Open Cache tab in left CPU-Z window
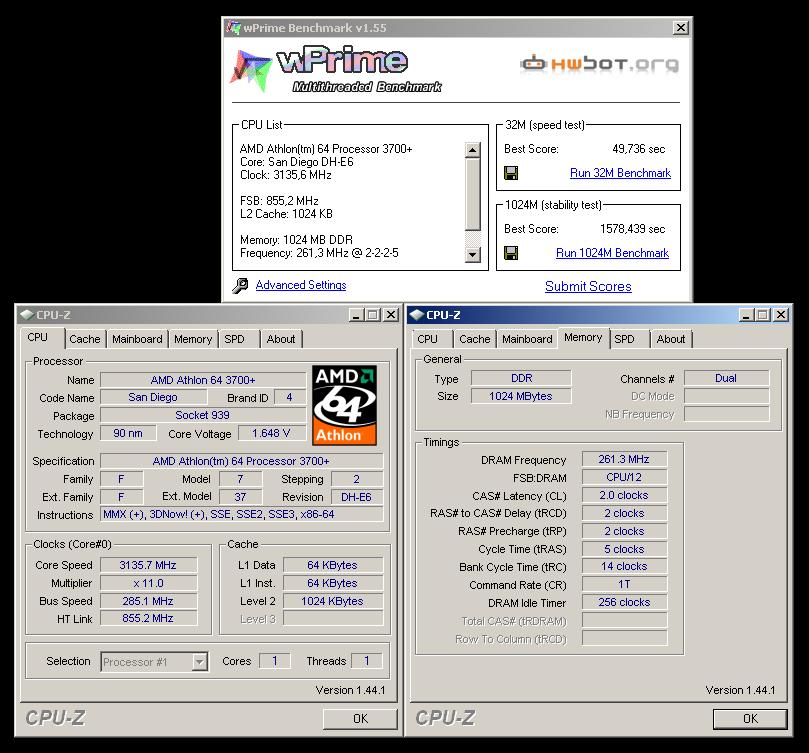 click(x=85, y=339)
